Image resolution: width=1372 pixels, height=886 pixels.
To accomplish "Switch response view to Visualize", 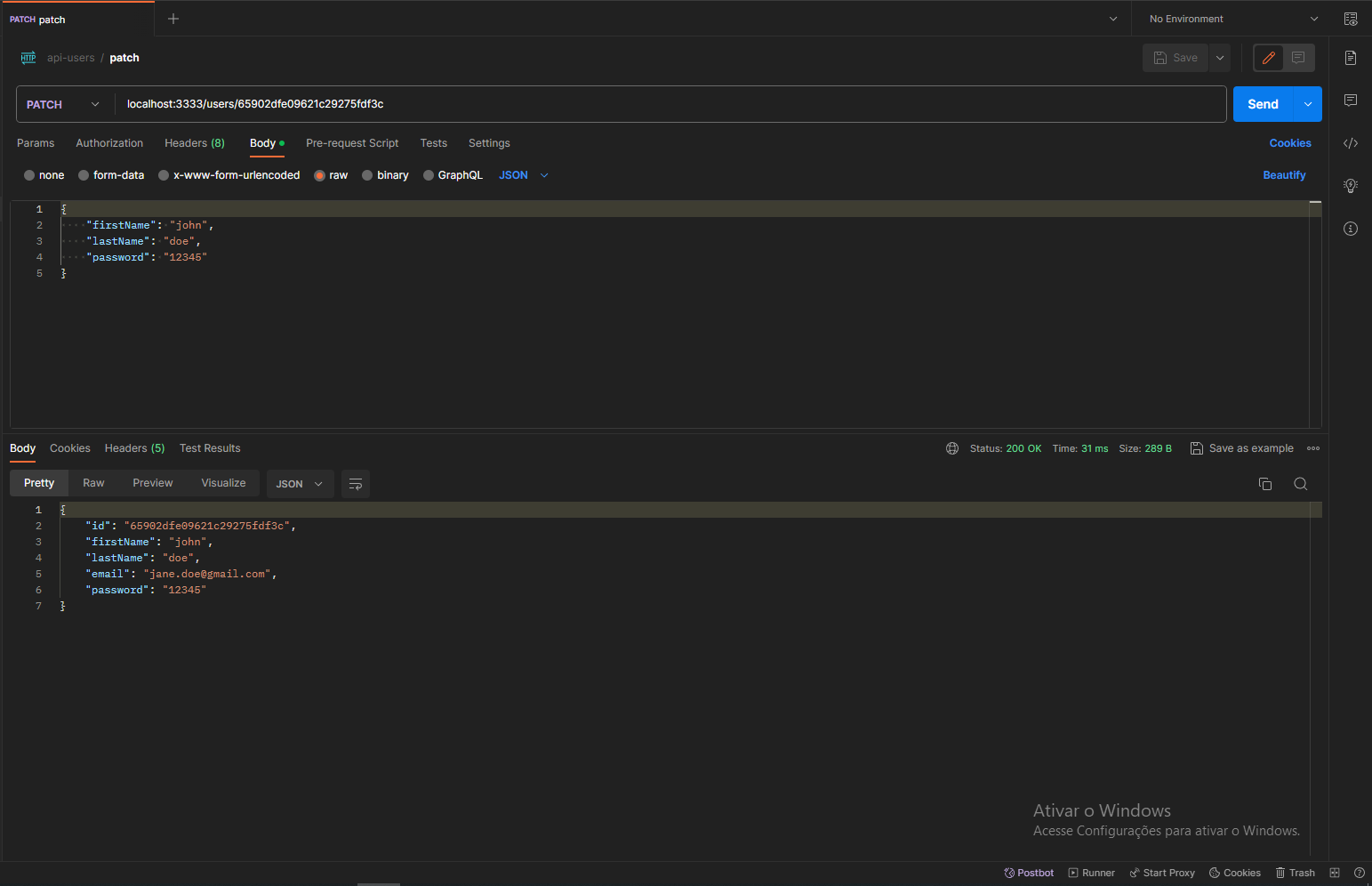I will pos(223,483).
